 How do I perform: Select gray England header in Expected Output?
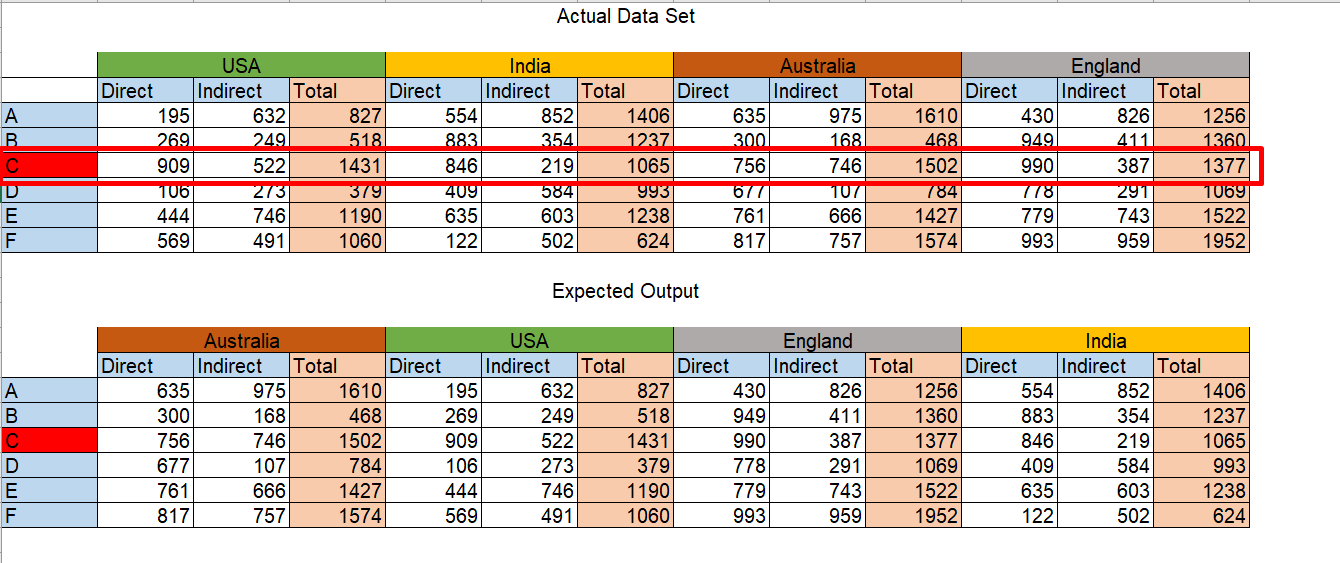click(817, 340)
